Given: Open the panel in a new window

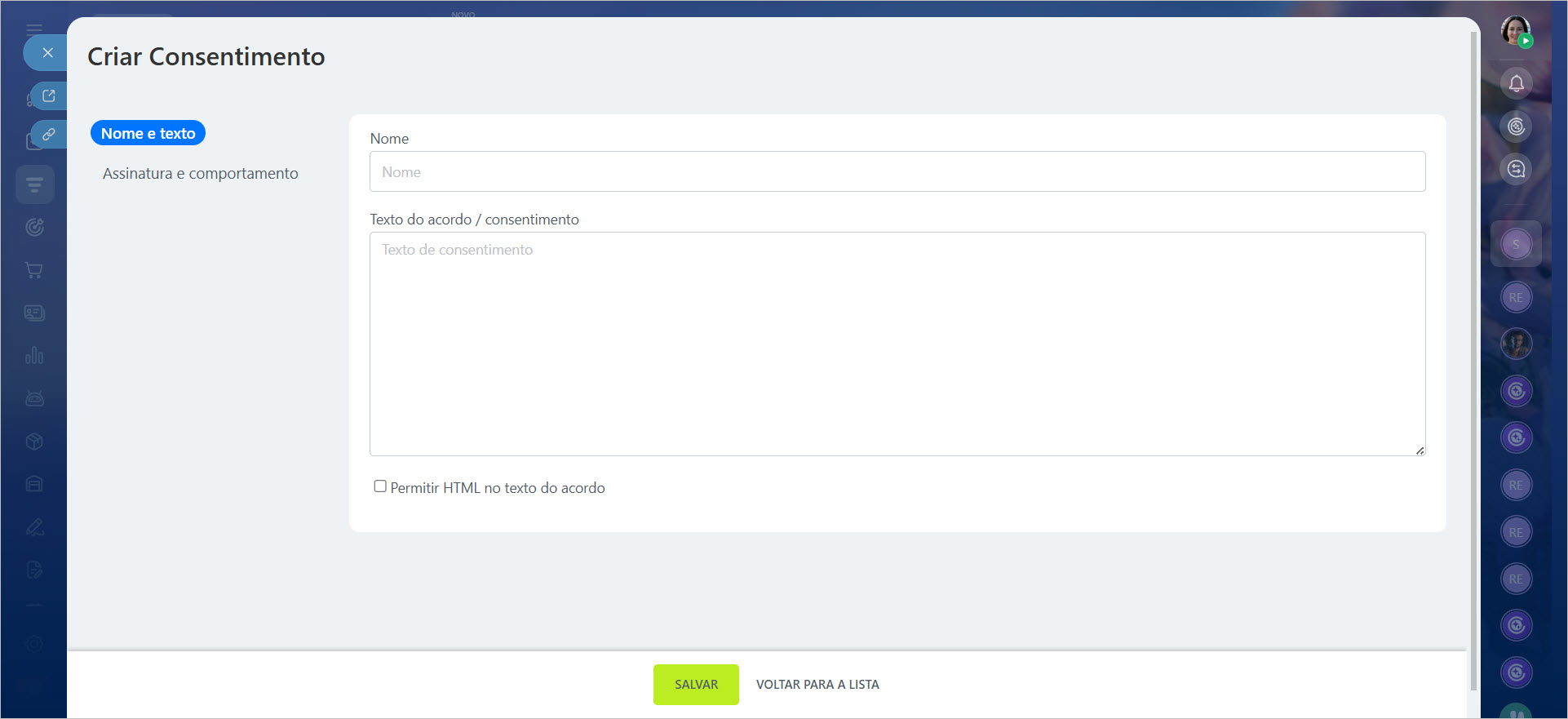Looking at the screenshot, I should point(49,96).
